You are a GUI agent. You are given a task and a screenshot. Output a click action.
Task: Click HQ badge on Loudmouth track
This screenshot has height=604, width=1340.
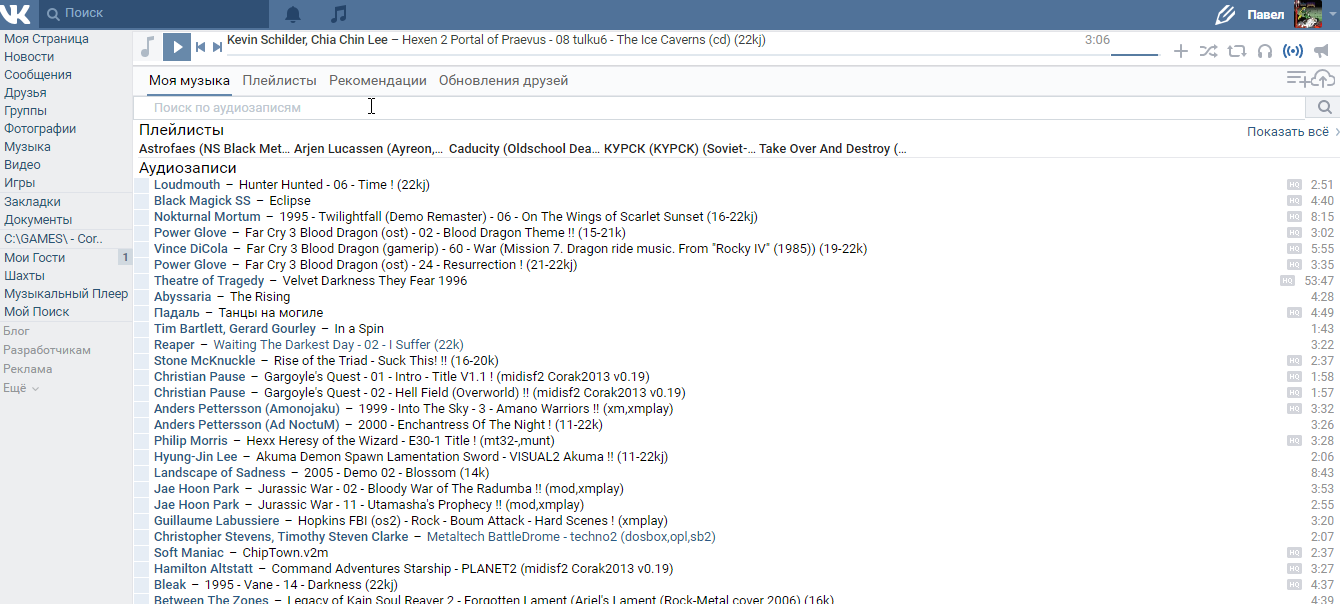[1295, 185]
